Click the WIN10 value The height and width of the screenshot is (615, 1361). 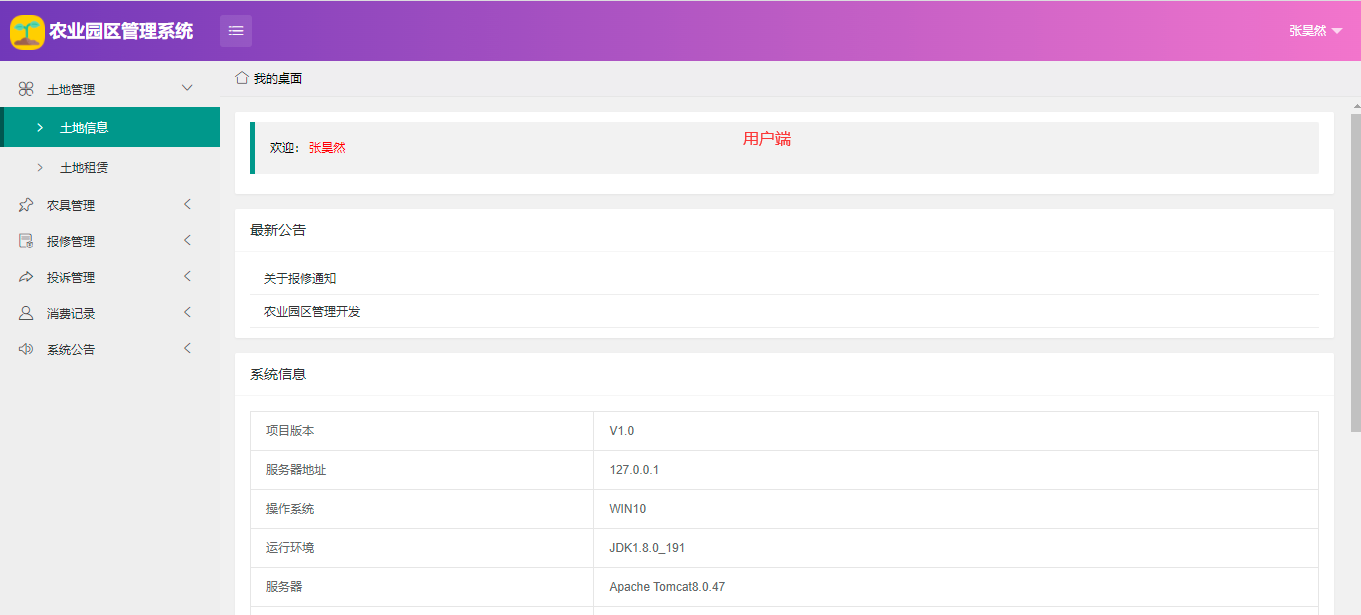pos(628,509)
